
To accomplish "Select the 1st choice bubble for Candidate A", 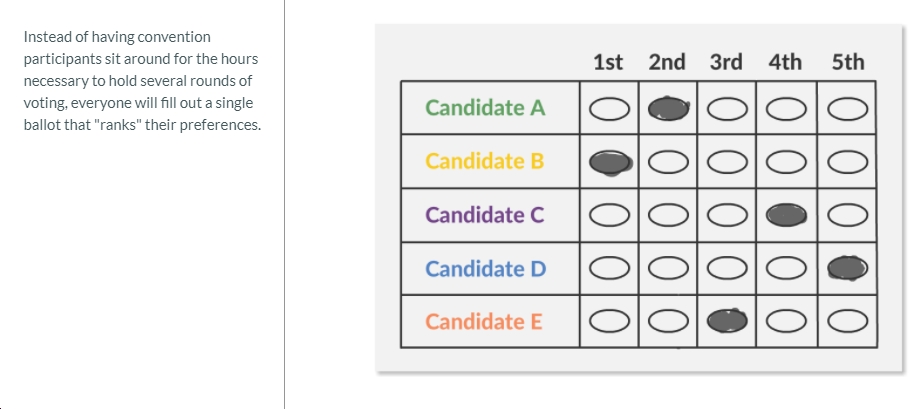I will pyautogui.click(x=609, y=109).
